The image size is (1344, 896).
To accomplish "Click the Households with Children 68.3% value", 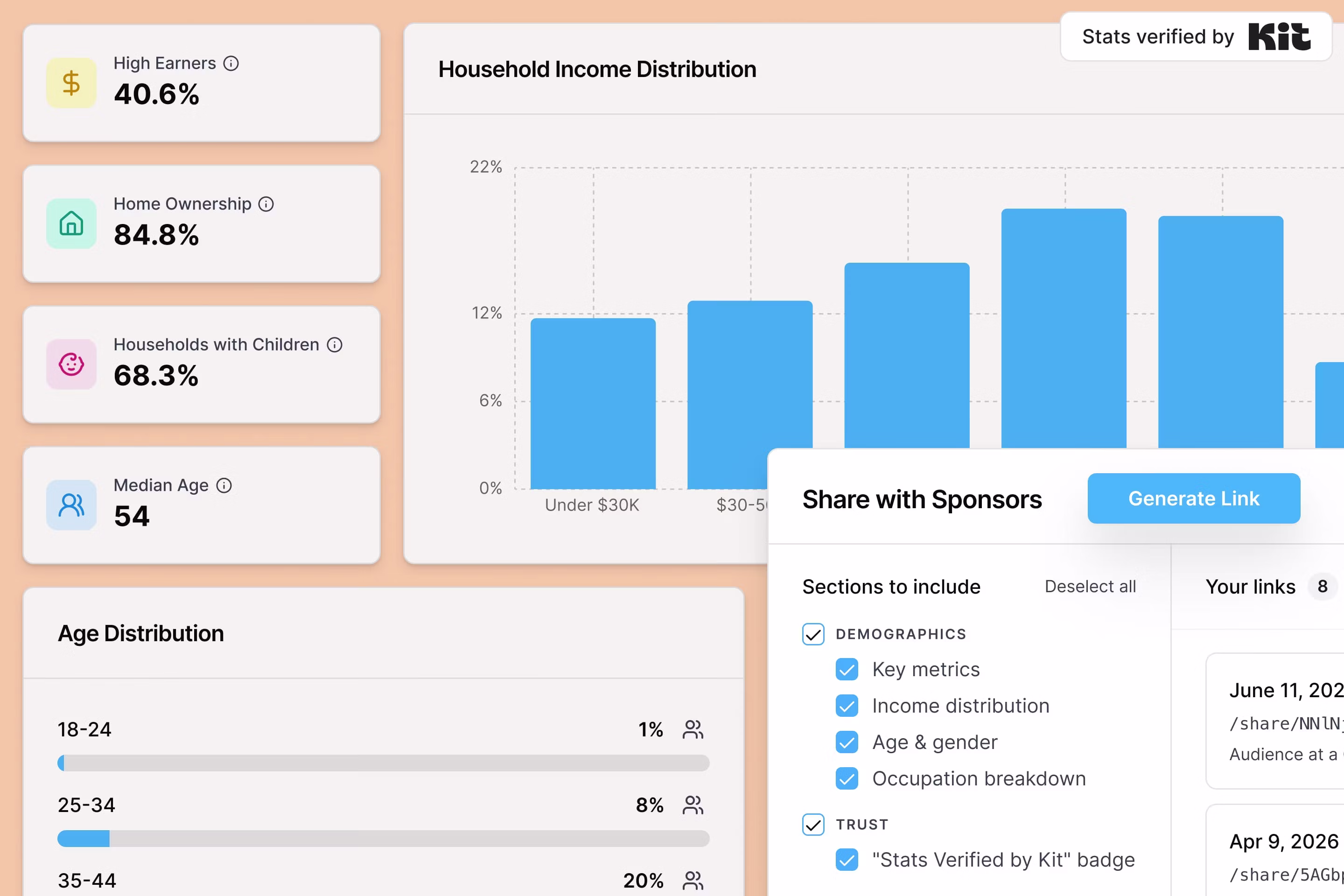I will click(156, 375).
